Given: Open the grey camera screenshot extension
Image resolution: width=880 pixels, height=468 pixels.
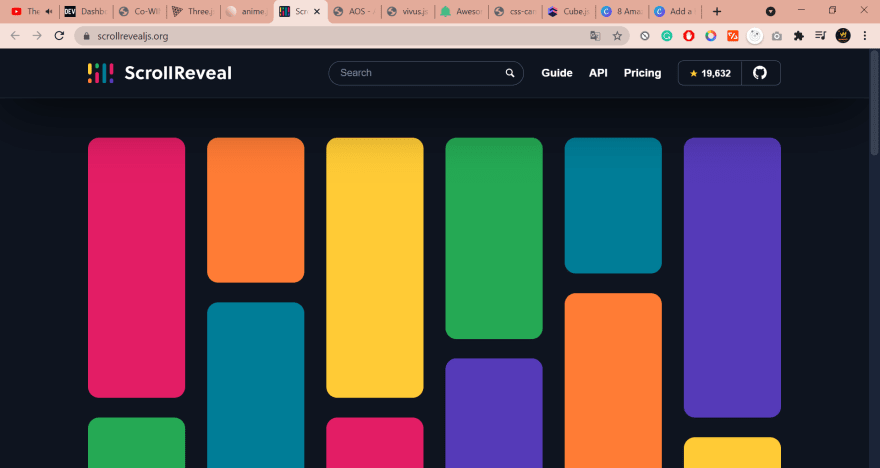Looking at the screenshot, I should (x=777, y=36).
